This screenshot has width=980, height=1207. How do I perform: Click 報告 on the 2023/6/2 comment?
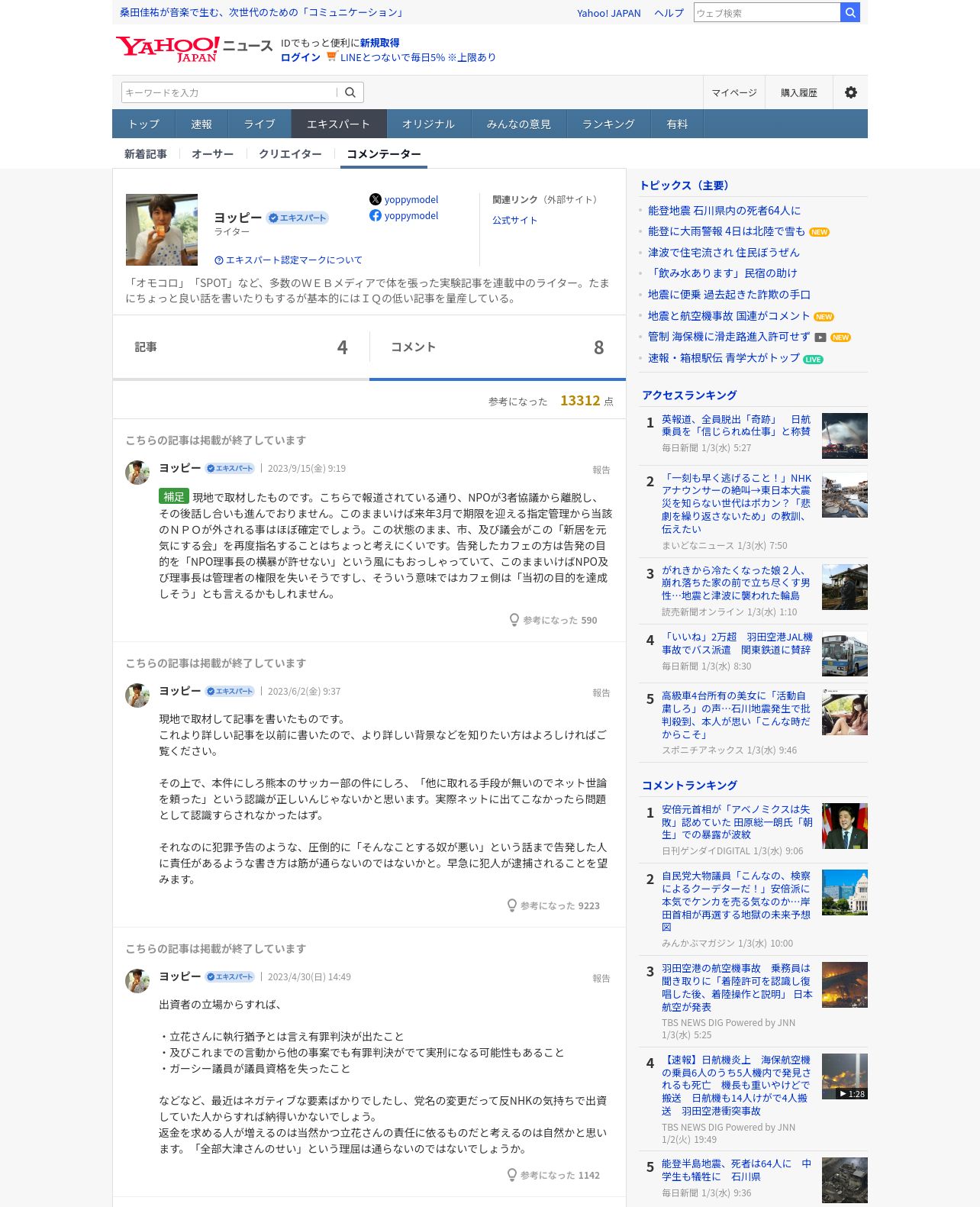(x=601, y=692)
